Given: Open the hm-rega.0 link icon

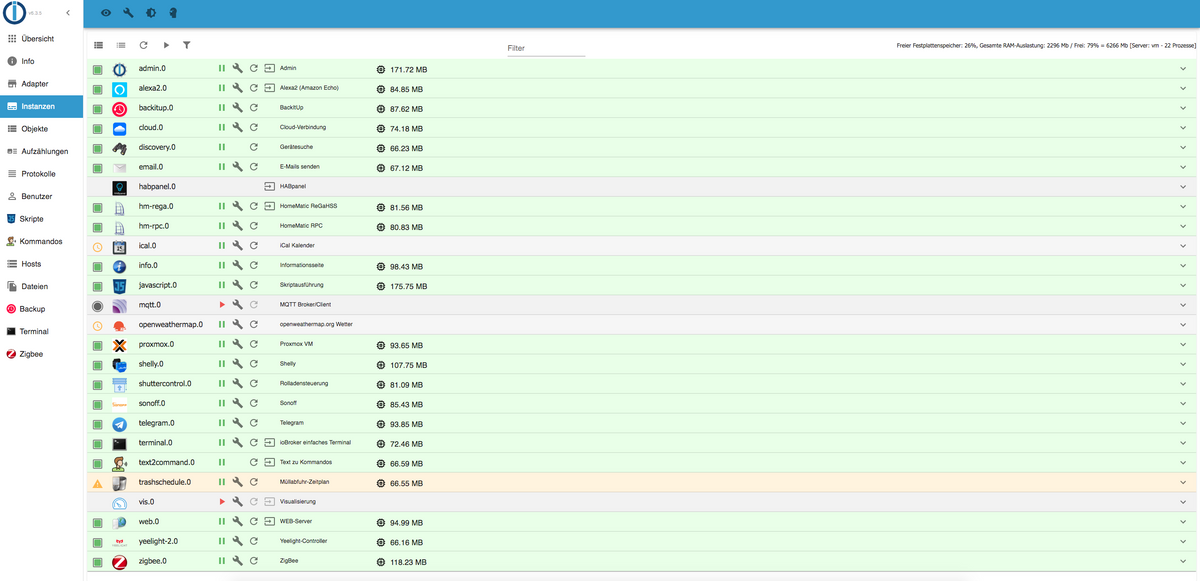Looking at the screenshot, I should point(269,206).
